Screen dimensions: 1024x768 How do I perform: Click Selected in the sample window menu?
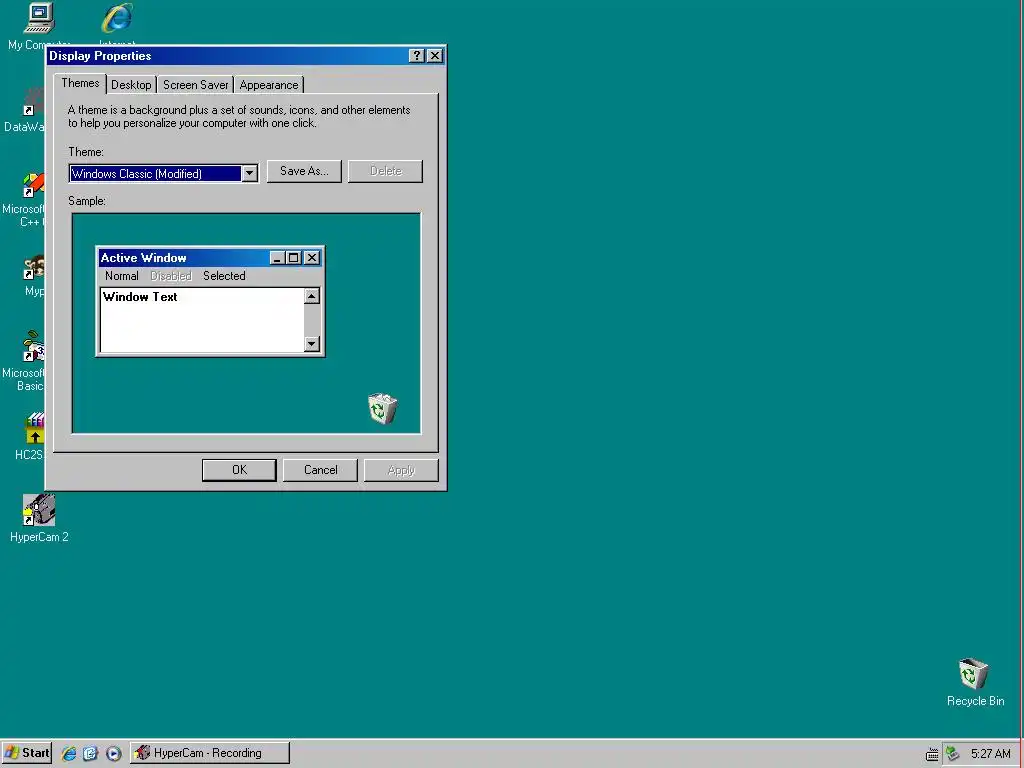click(224, 276)
